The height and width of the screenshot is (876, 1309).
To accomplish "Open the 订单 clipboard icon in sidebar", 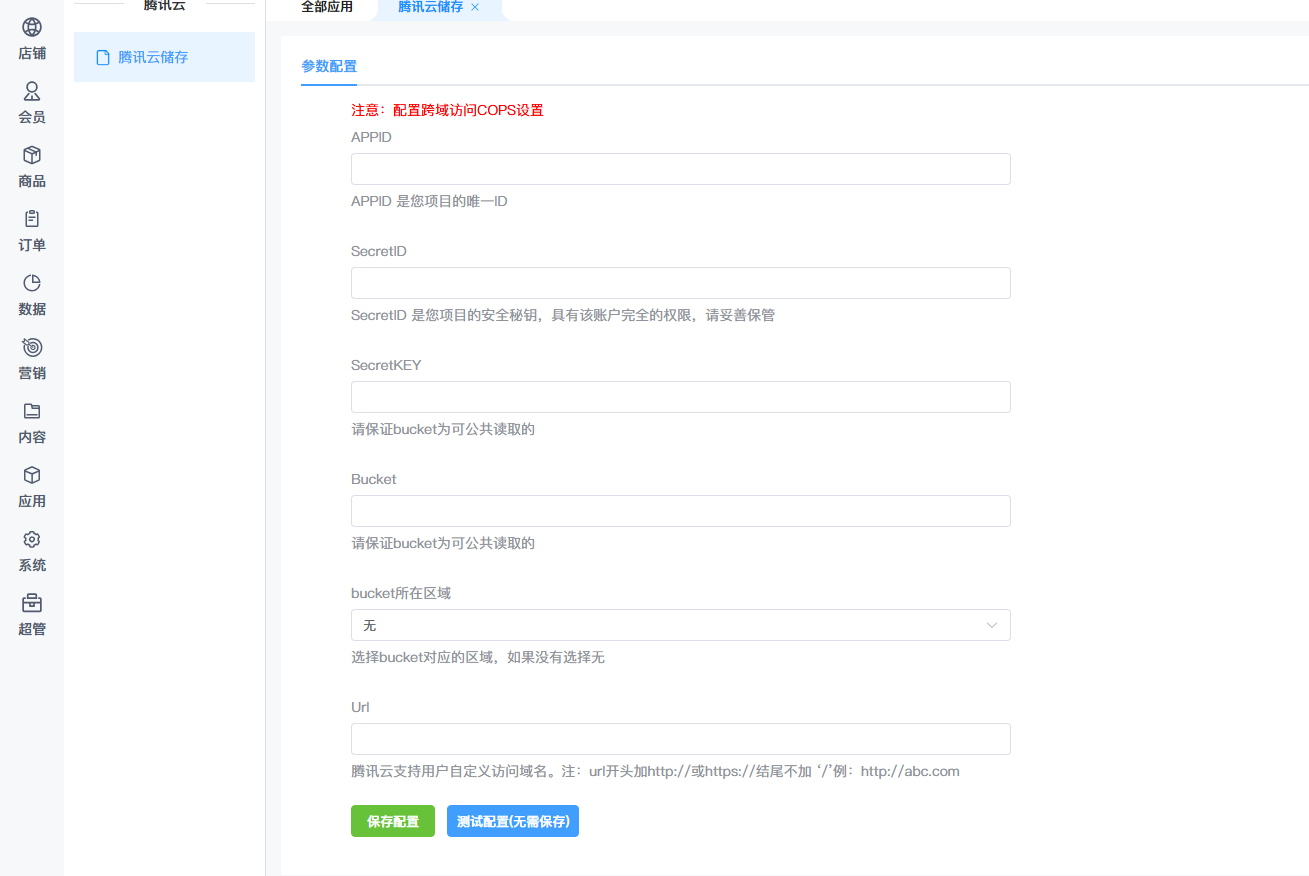I will pyautogui.click(x=32, y=219).
